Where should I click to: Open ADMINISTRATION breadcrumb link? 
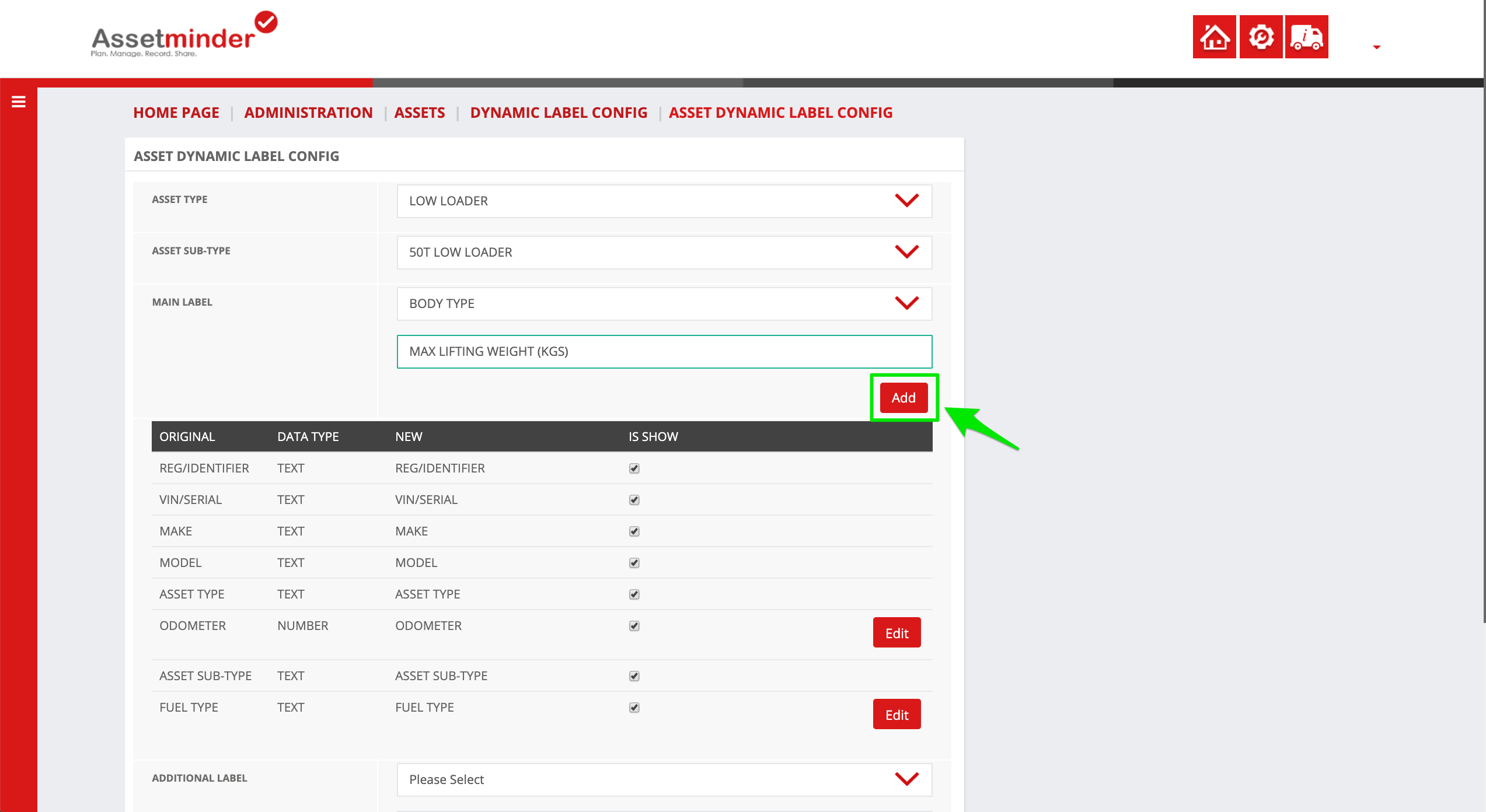click(x=308, y=113)
